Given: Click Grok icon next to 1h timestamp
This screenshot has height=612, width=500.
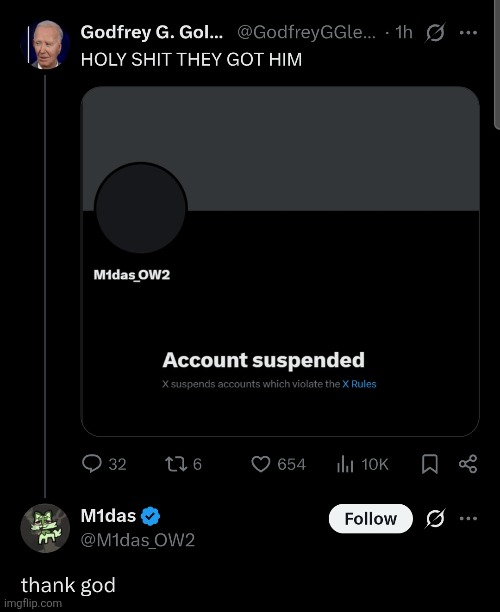Looking at the screenshot, I should [435, 32].
